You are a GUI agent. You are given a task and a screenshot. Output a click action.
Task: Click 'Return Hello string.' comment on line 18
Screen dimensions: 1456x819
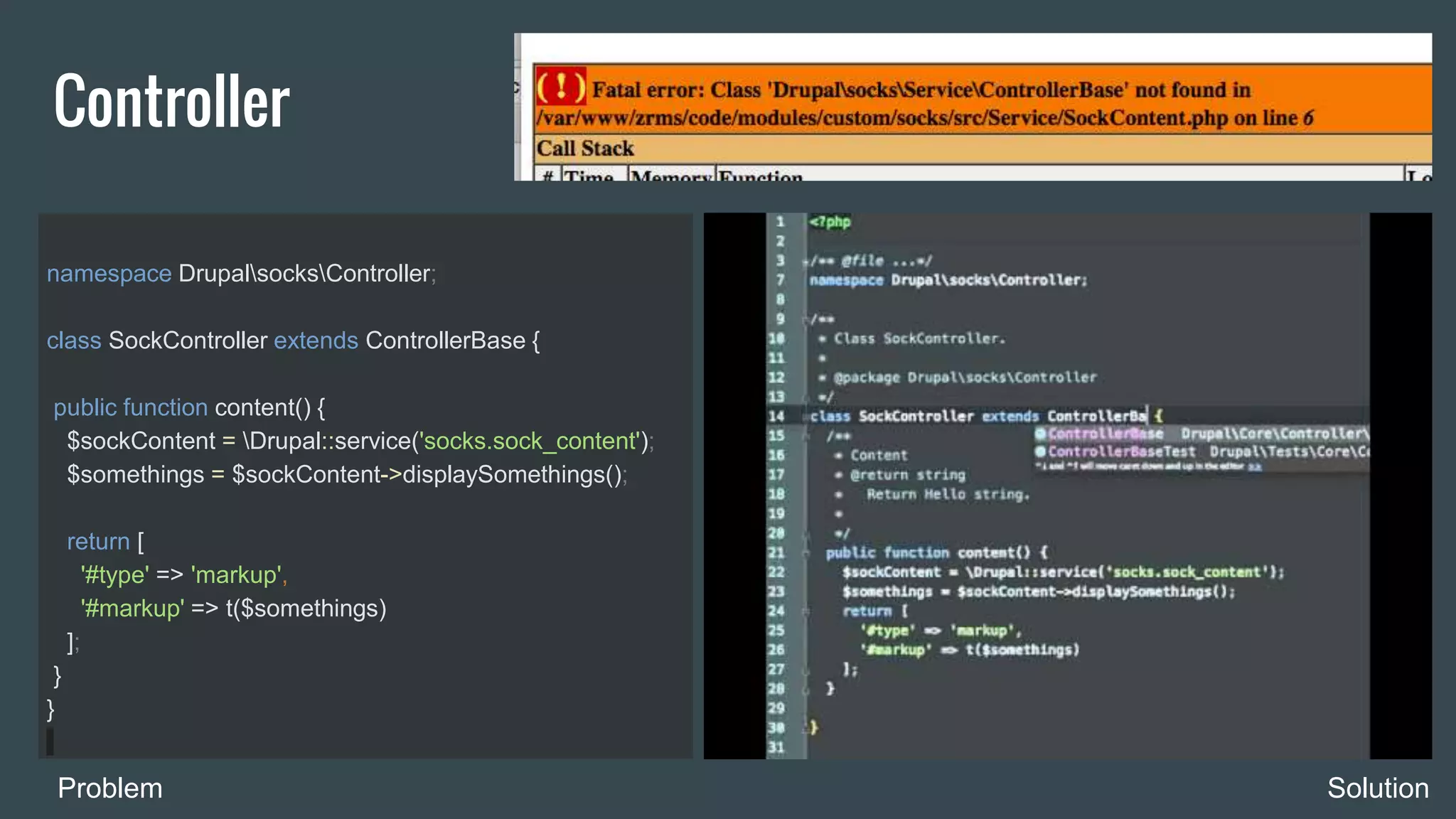pos(948,494)
